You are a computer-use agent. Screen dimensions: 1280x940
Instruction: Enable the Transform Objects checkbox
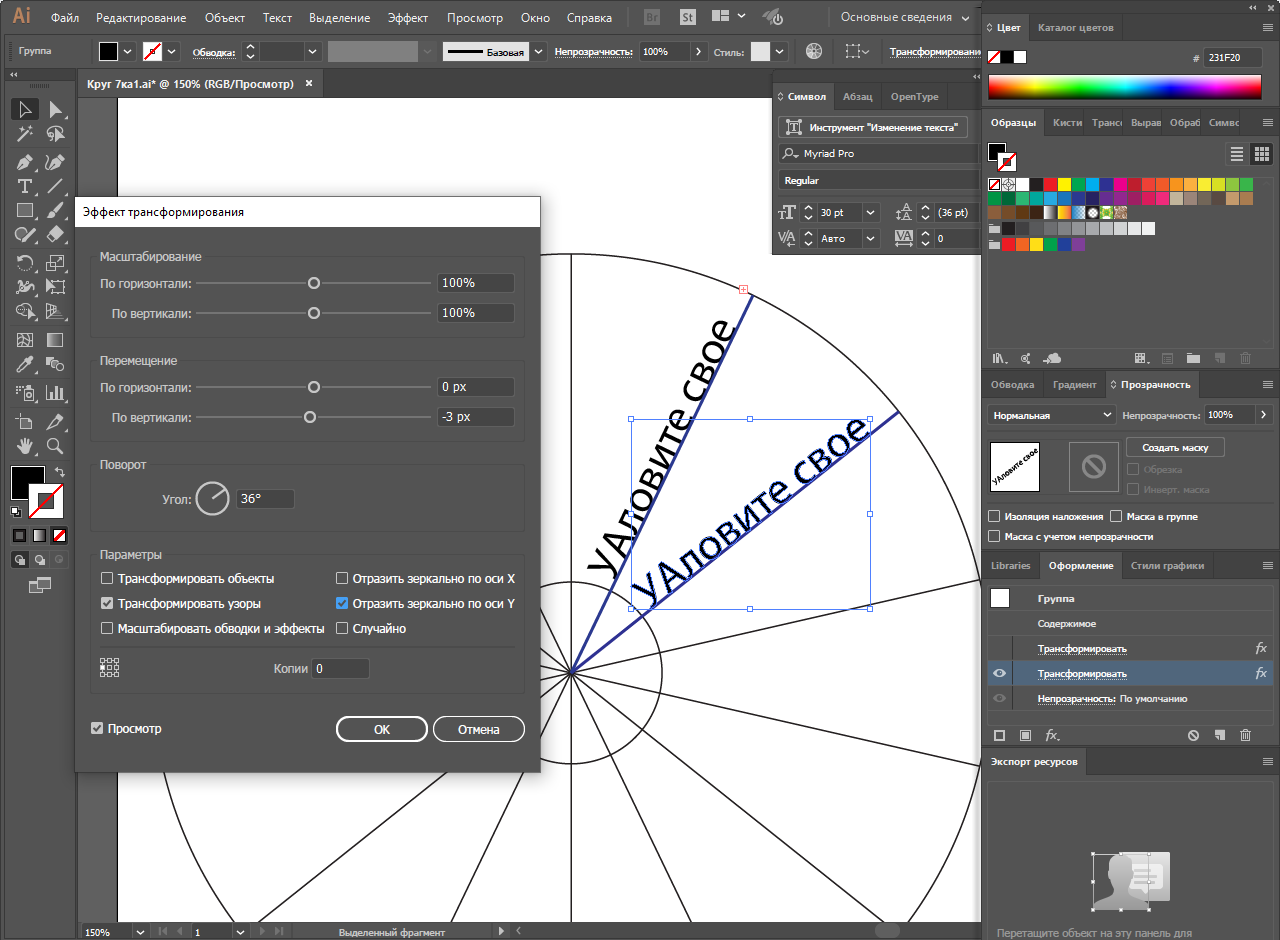(x=107, y=578)
